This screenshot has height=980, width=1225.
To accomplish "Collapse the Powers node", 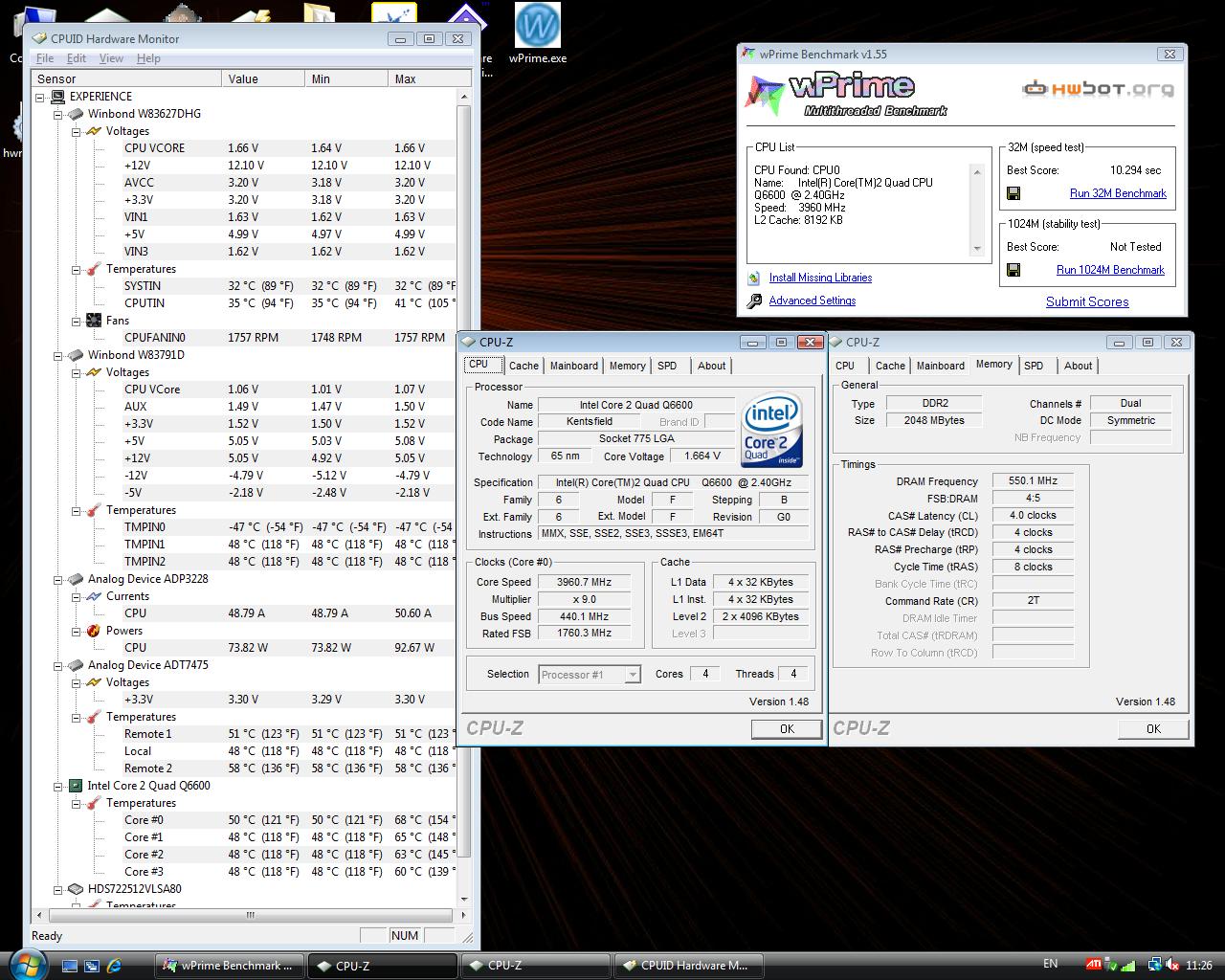I will tap(77, 631).
